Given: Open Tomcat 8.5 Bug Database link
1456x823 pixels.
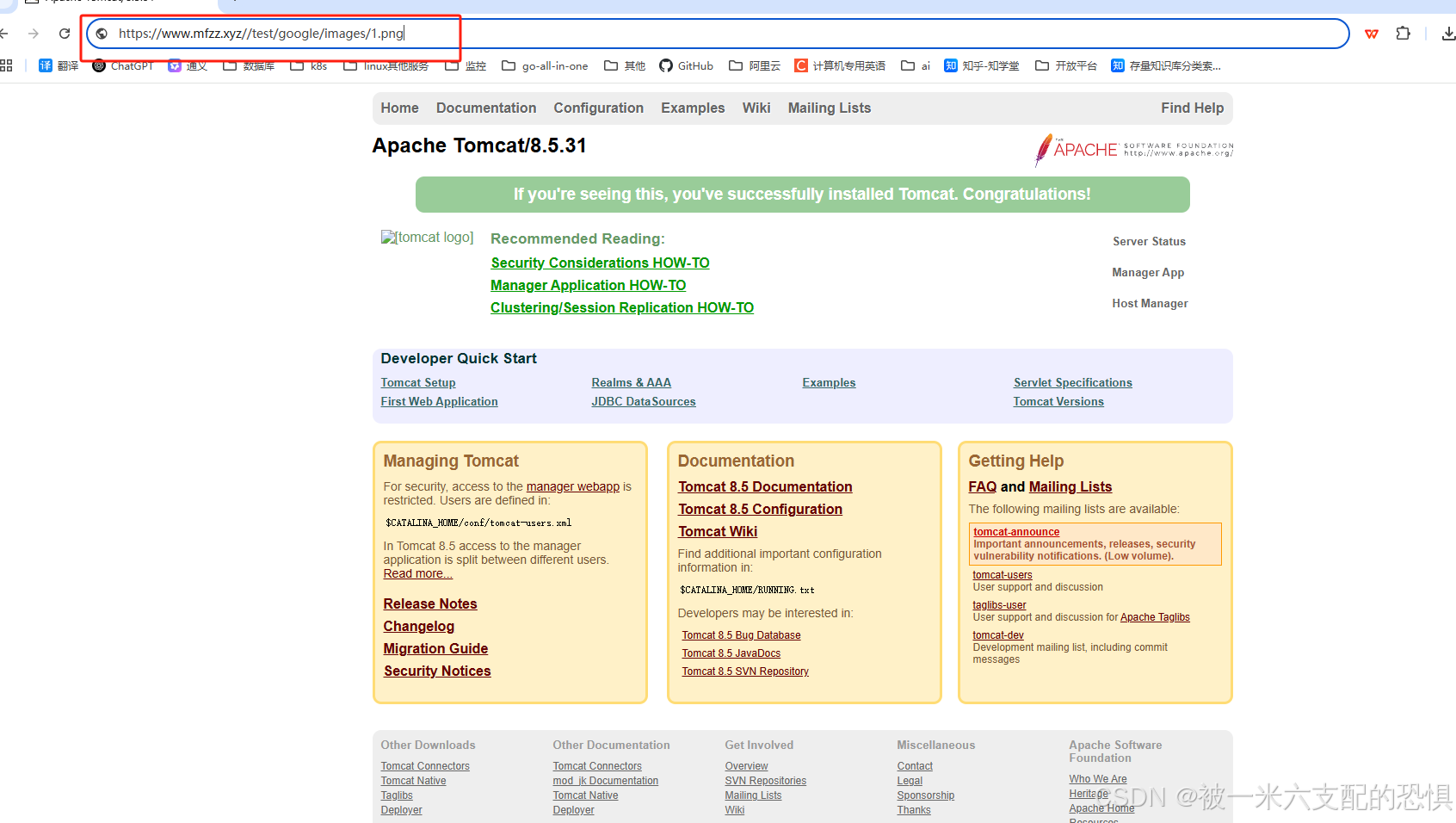Looking at the screenshot, I should pyautogui.click(x=741, y=635).
